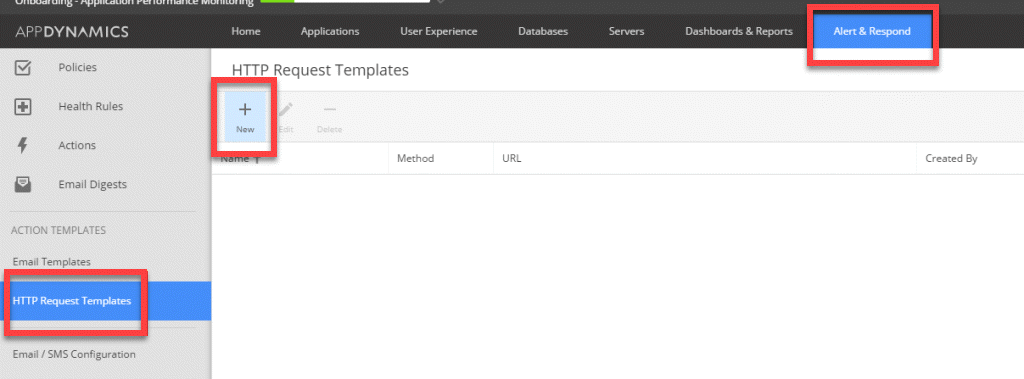1024x379 pixels.
Task: Click the Actions lightning bolt icon
Action: [x=23, y=146]
